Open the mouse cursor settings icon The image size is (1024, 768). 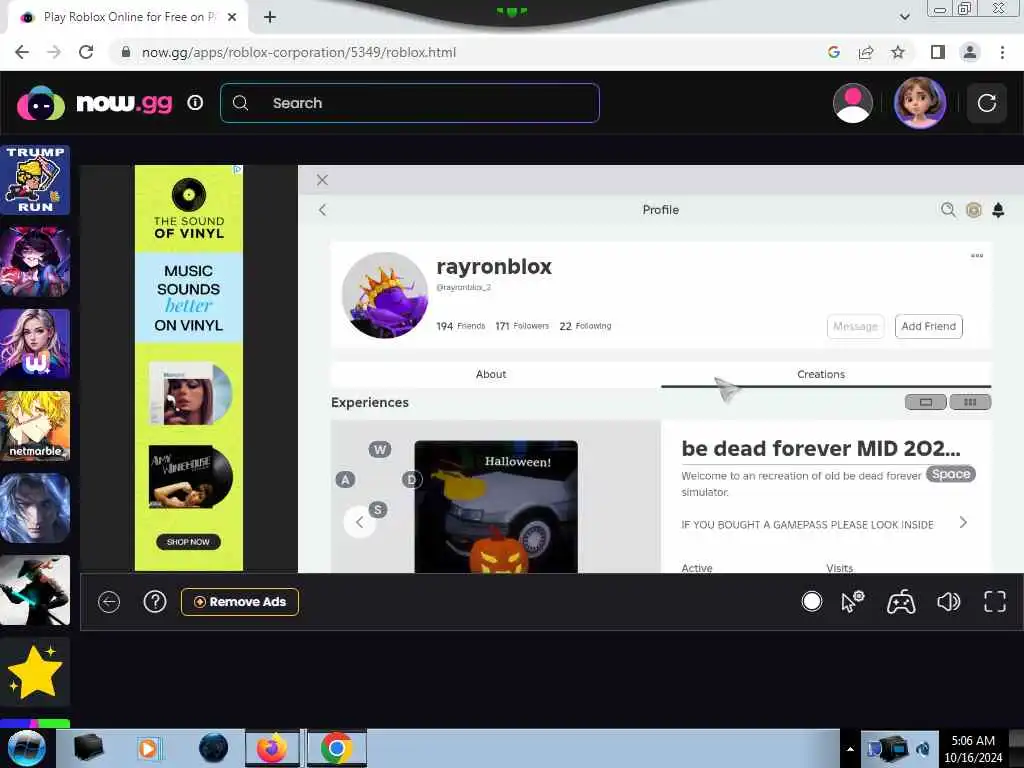(x=852, y=601)
